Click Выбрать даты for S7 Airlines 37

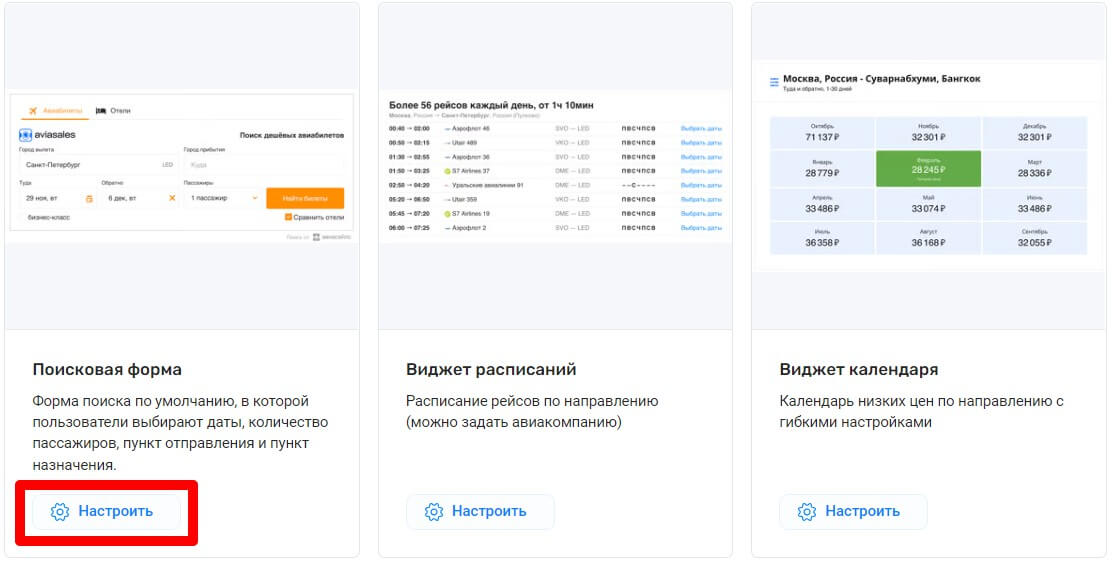(x=701, y=172)
